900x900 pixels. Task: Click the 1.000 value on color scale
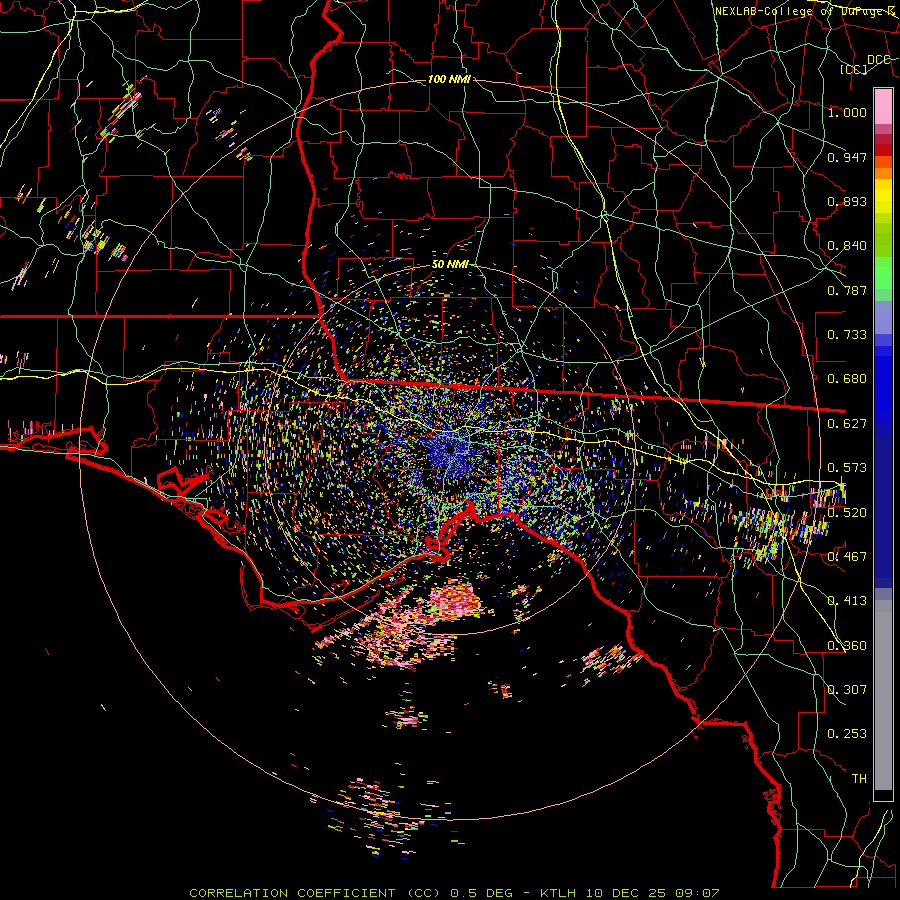click(x=847, y=112)
